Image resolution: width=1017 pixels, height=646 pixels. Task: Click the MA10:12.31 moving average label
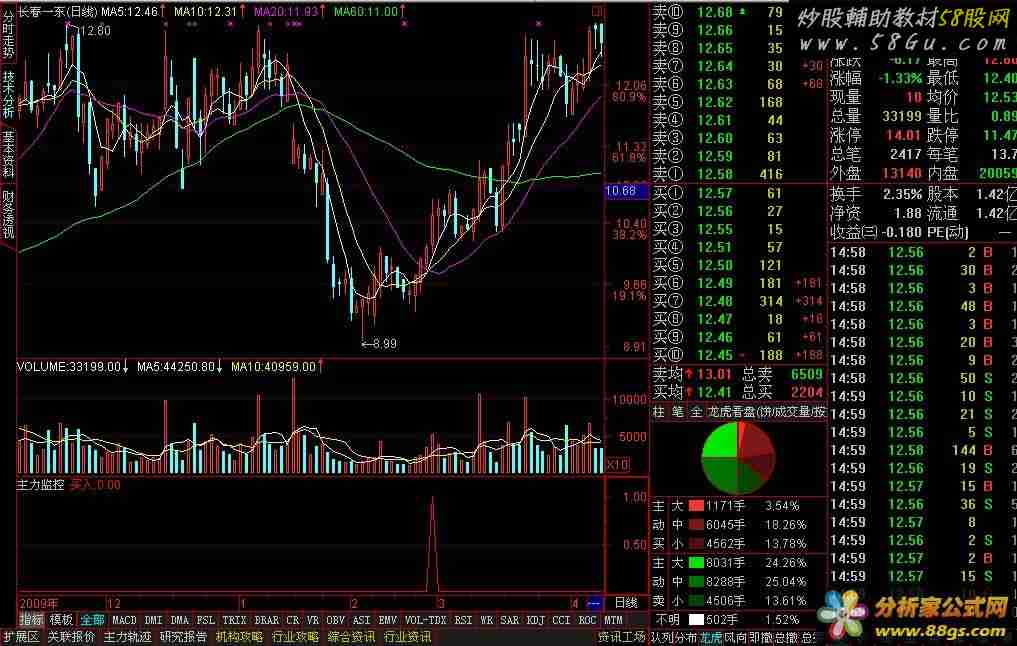(206, 12)
